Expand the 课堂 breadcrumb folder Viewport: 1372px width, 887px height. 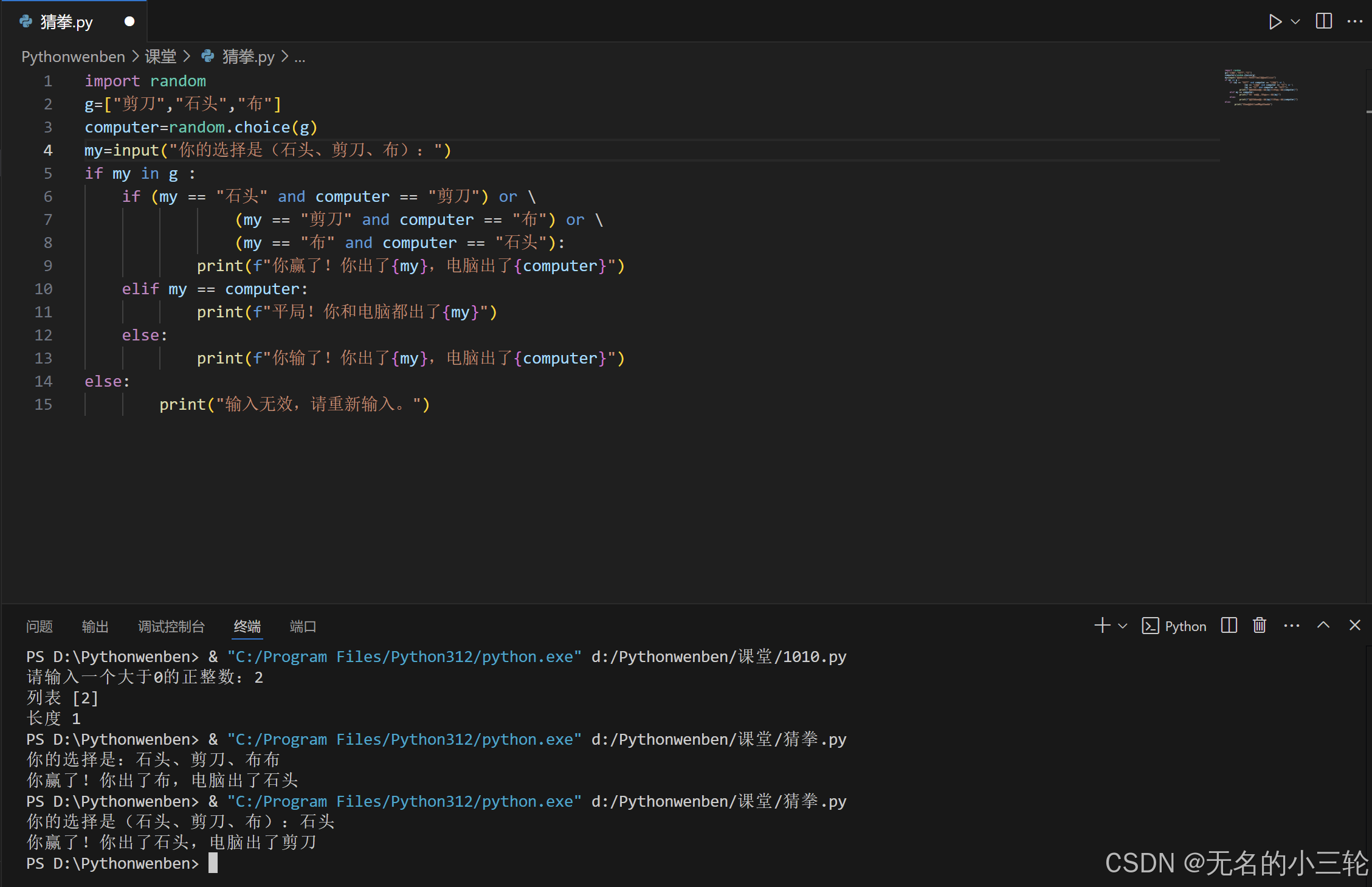160,57
